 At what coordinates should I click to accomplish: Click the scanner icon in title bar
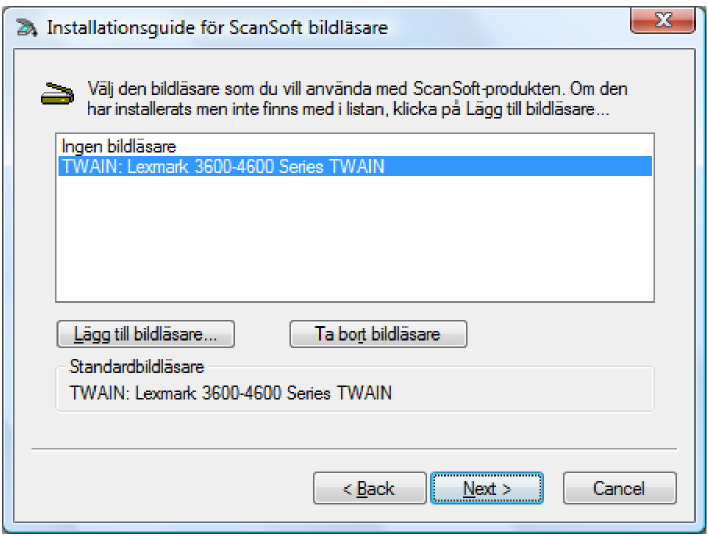tap(27, 28)
